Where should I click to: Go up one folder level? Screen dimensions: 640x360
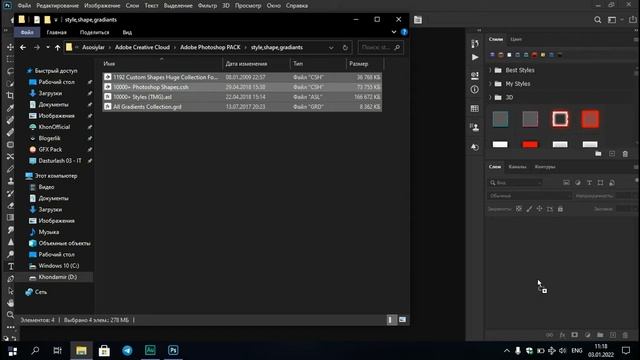pyautogui.click(x=58, y=47)
